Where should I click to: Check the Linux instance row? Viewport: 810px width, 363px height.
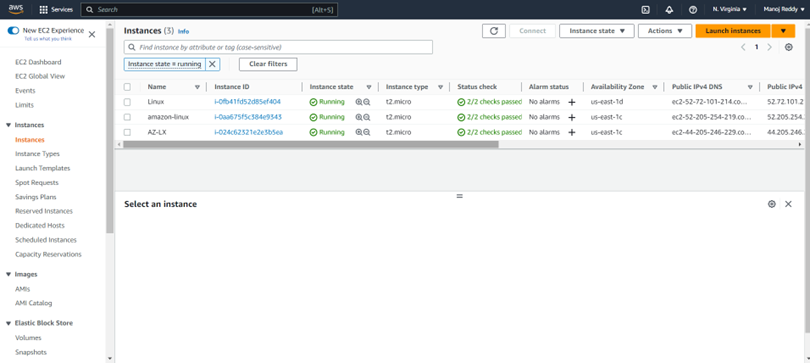click(127, 102)
